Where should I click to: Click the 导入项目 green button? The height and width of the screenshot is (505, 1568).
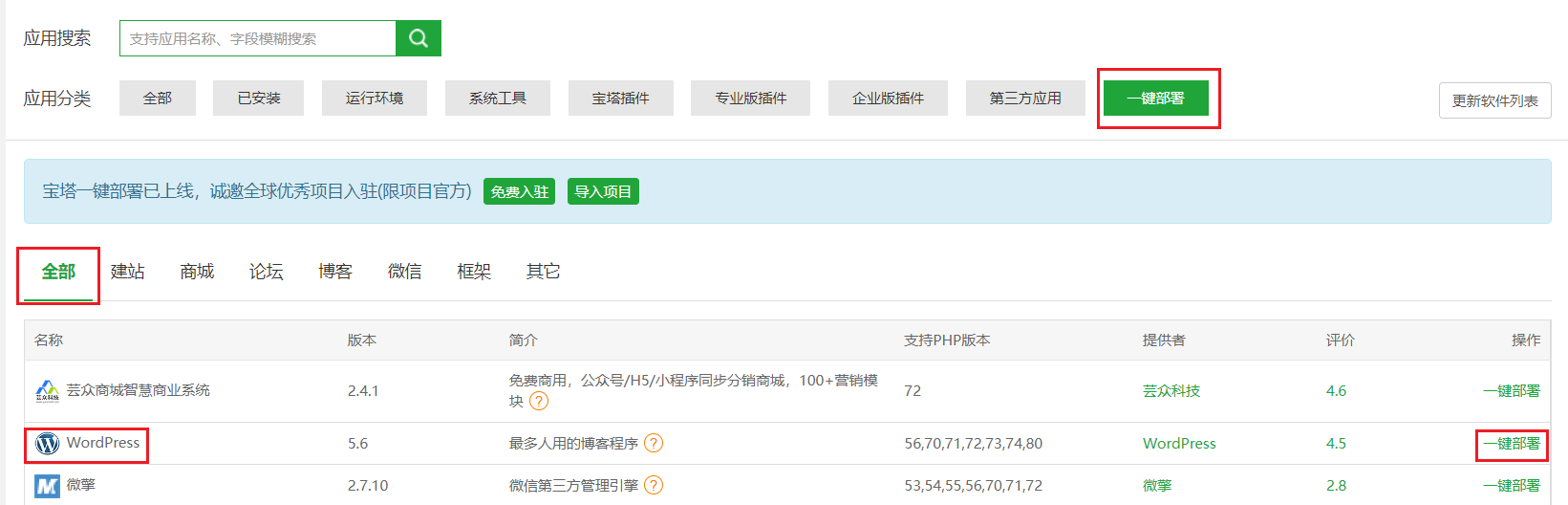pos(603,191)
